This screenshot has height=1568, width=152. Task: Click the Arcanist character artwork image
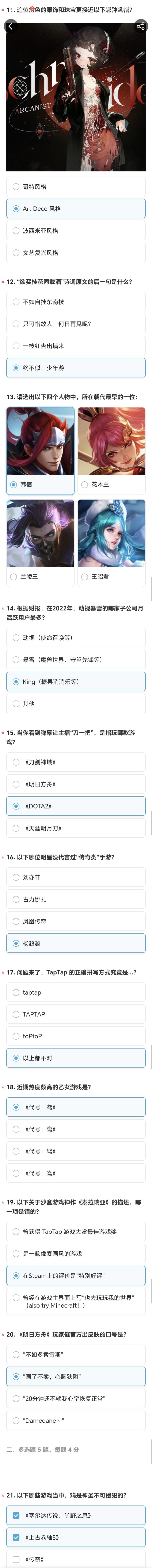pyautogui.click(x=76, y=97)
